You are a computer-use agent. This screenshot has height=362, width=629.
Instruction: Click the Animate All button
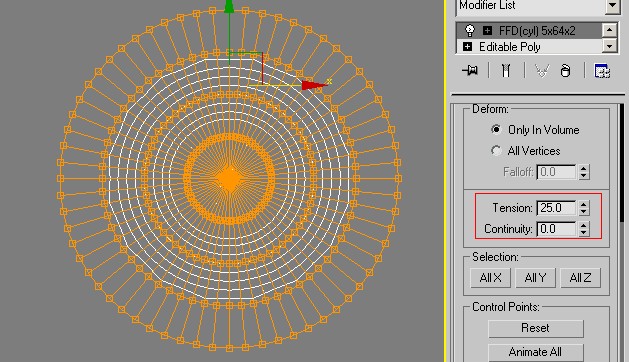pos(536,352)
